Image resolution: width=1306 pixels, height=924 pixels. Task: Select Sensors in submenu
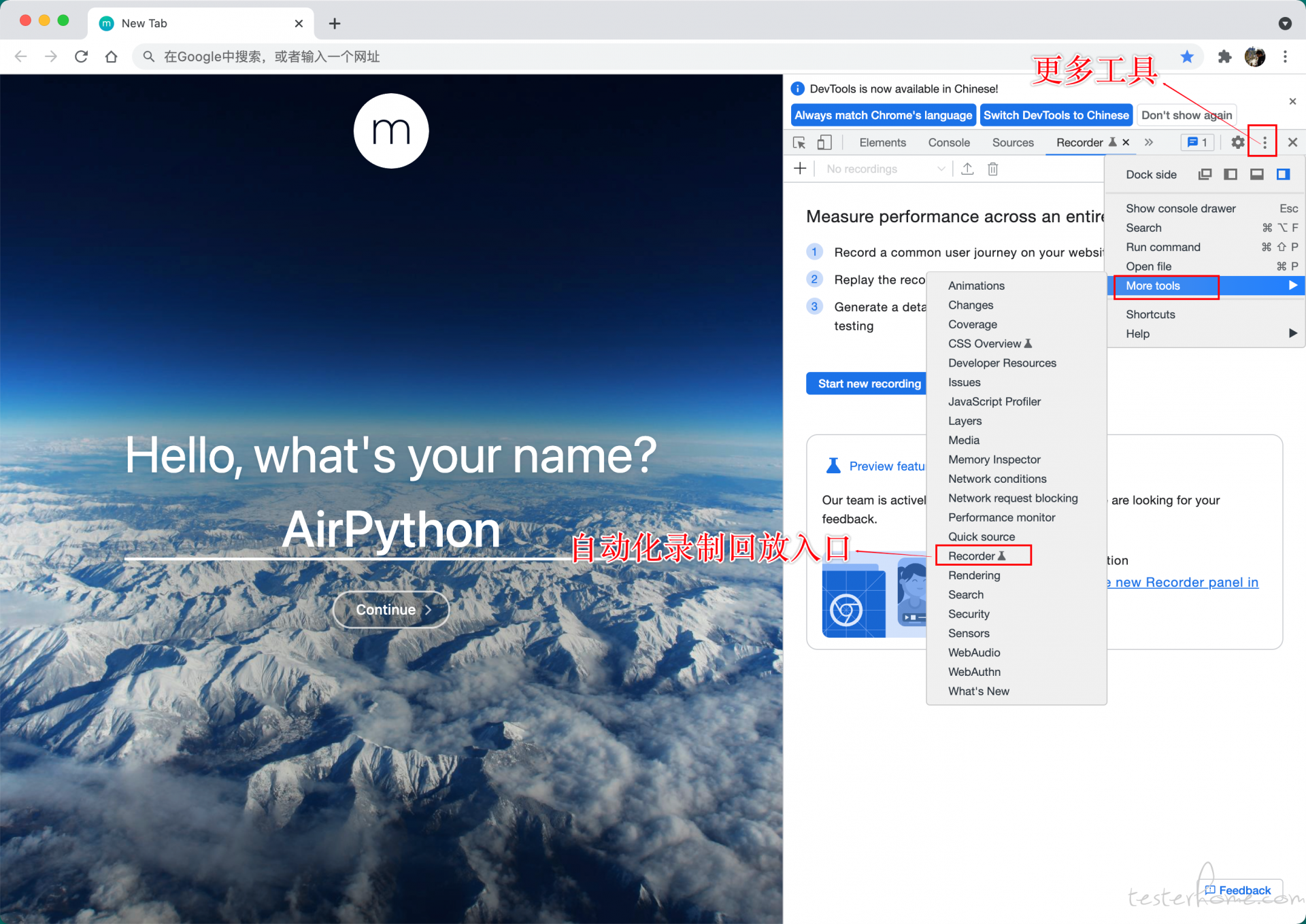(1016, 634)
